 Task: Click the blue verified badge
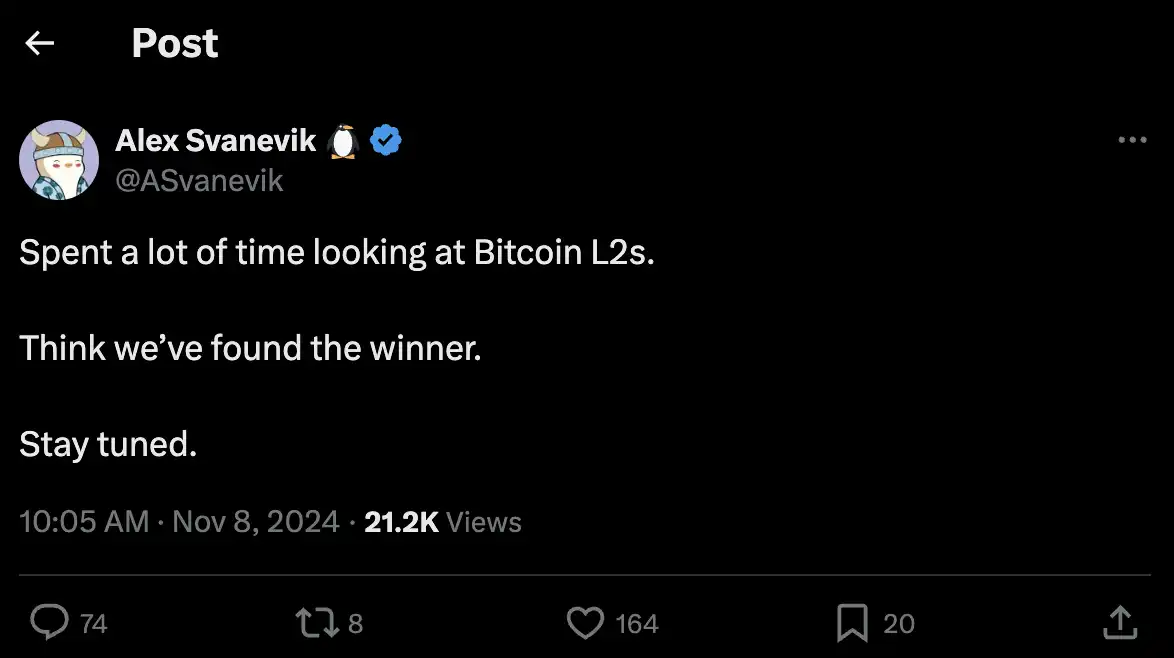[386, 141]
